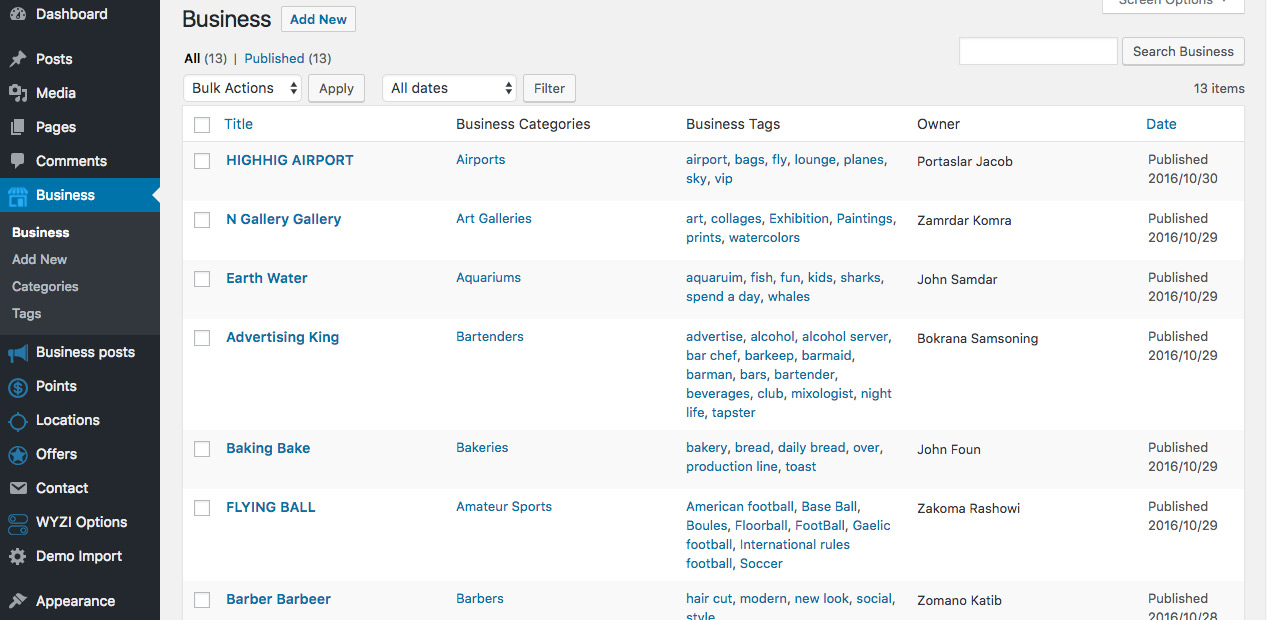Check the select-all checkbox in table header
This screenshot has height=620, width=1267.
(x=202, y=125)
